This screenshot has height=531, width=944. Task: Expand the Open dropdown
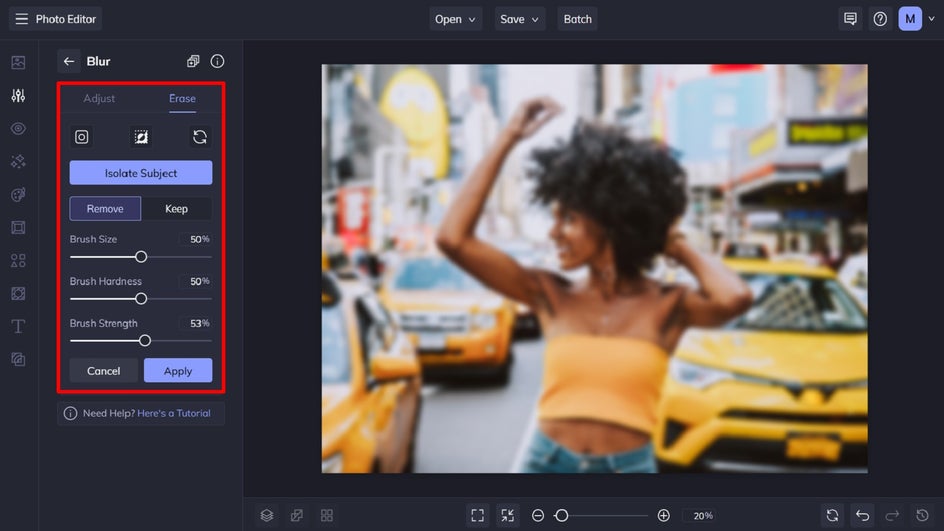[x=455, y=19]
